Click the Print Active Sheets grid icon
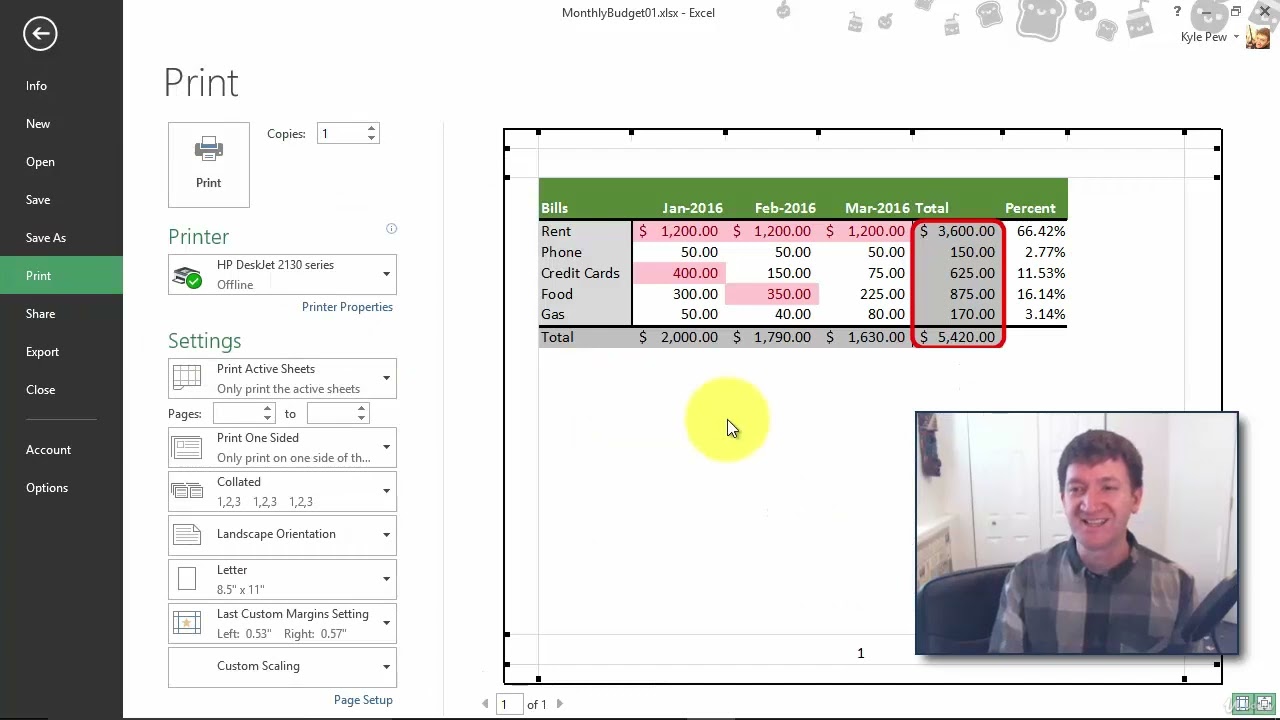The image size is (1280, 720). [x=187, y=378]
